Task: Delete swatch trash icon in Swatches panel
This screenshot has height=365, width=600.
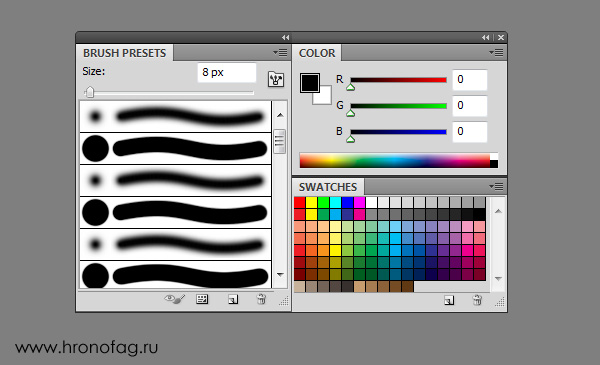Action: (x=477, y=300)
